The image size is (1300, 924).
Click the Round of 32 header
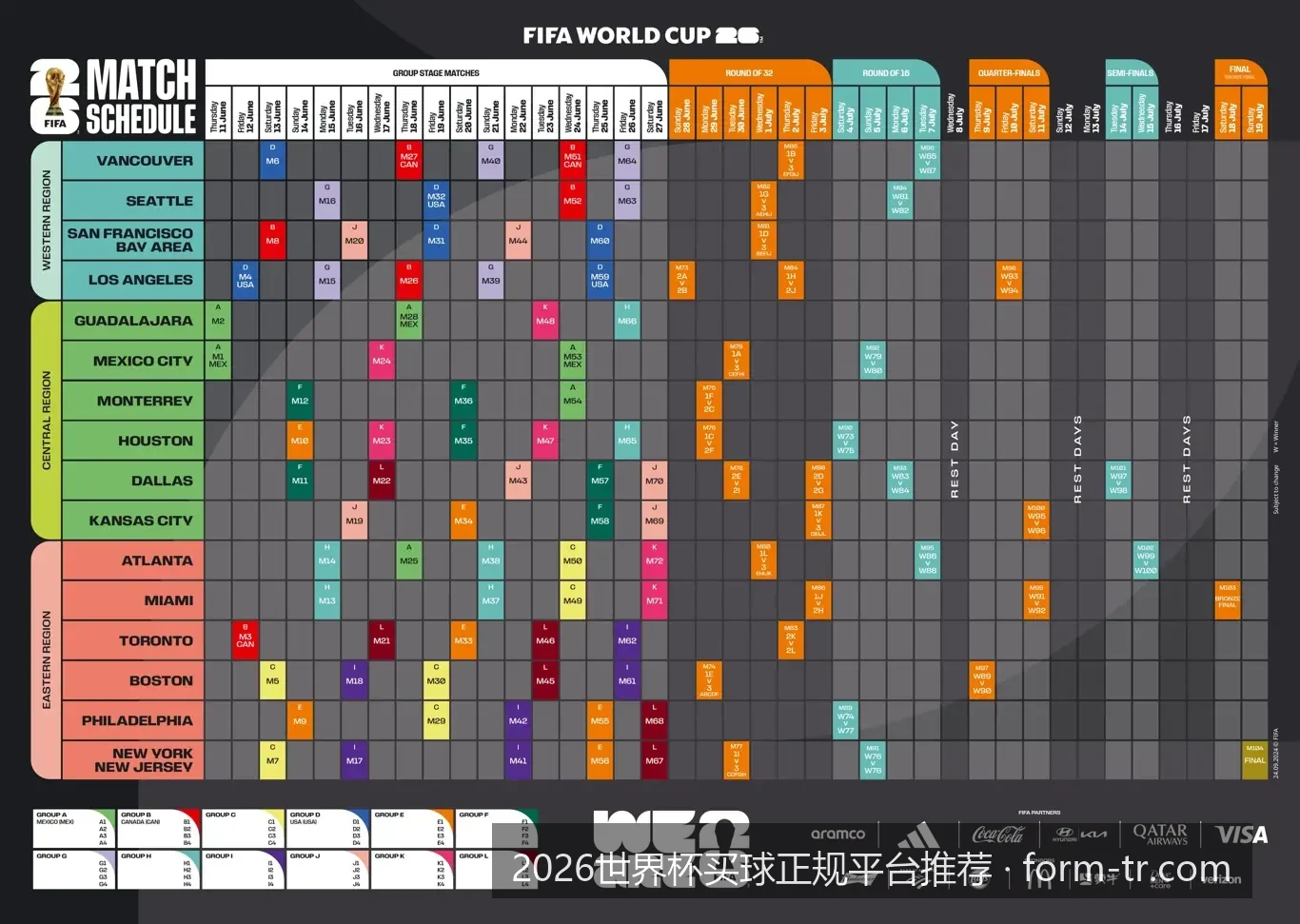pos(749,72)
